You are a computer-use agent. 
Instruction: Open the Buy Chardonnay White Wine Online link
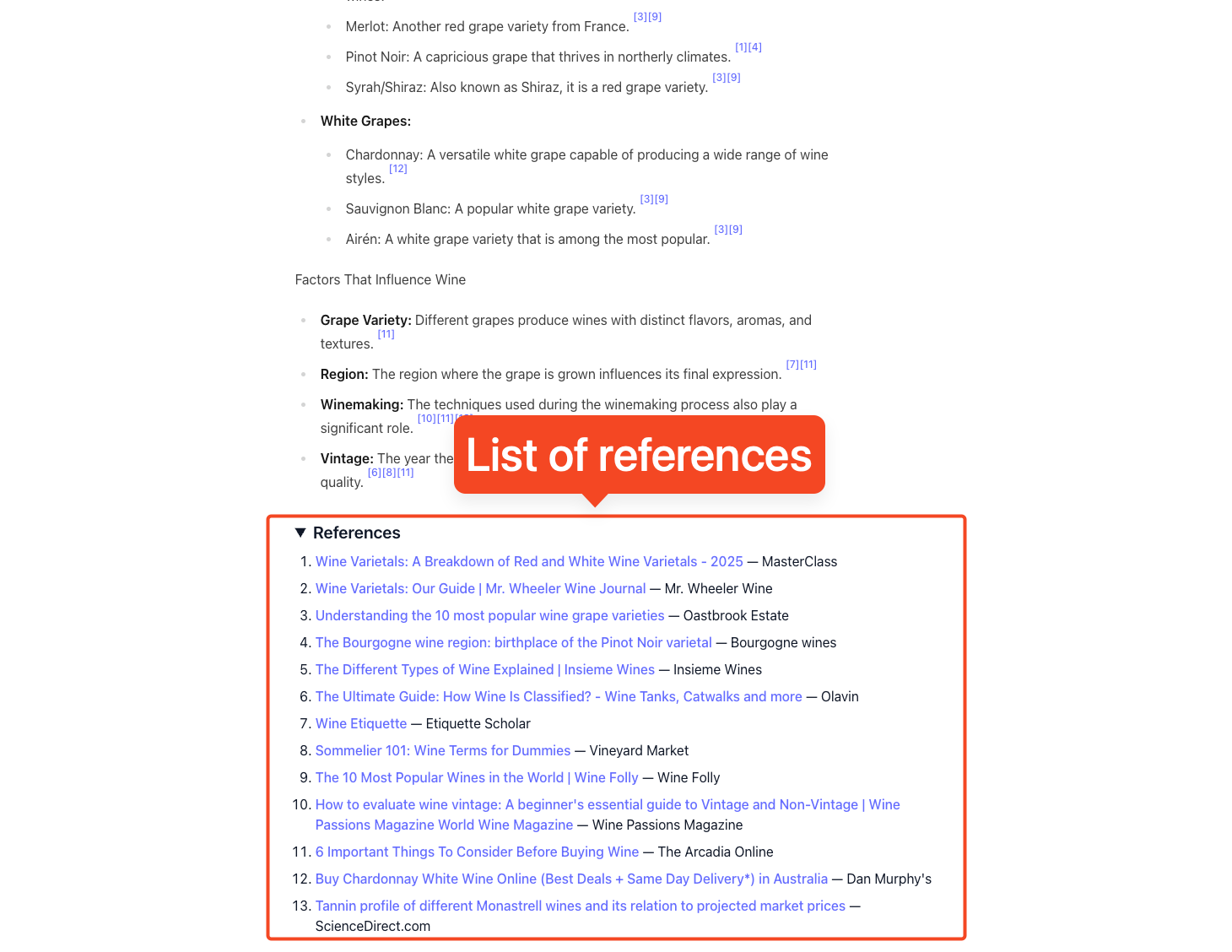(571, 879)
